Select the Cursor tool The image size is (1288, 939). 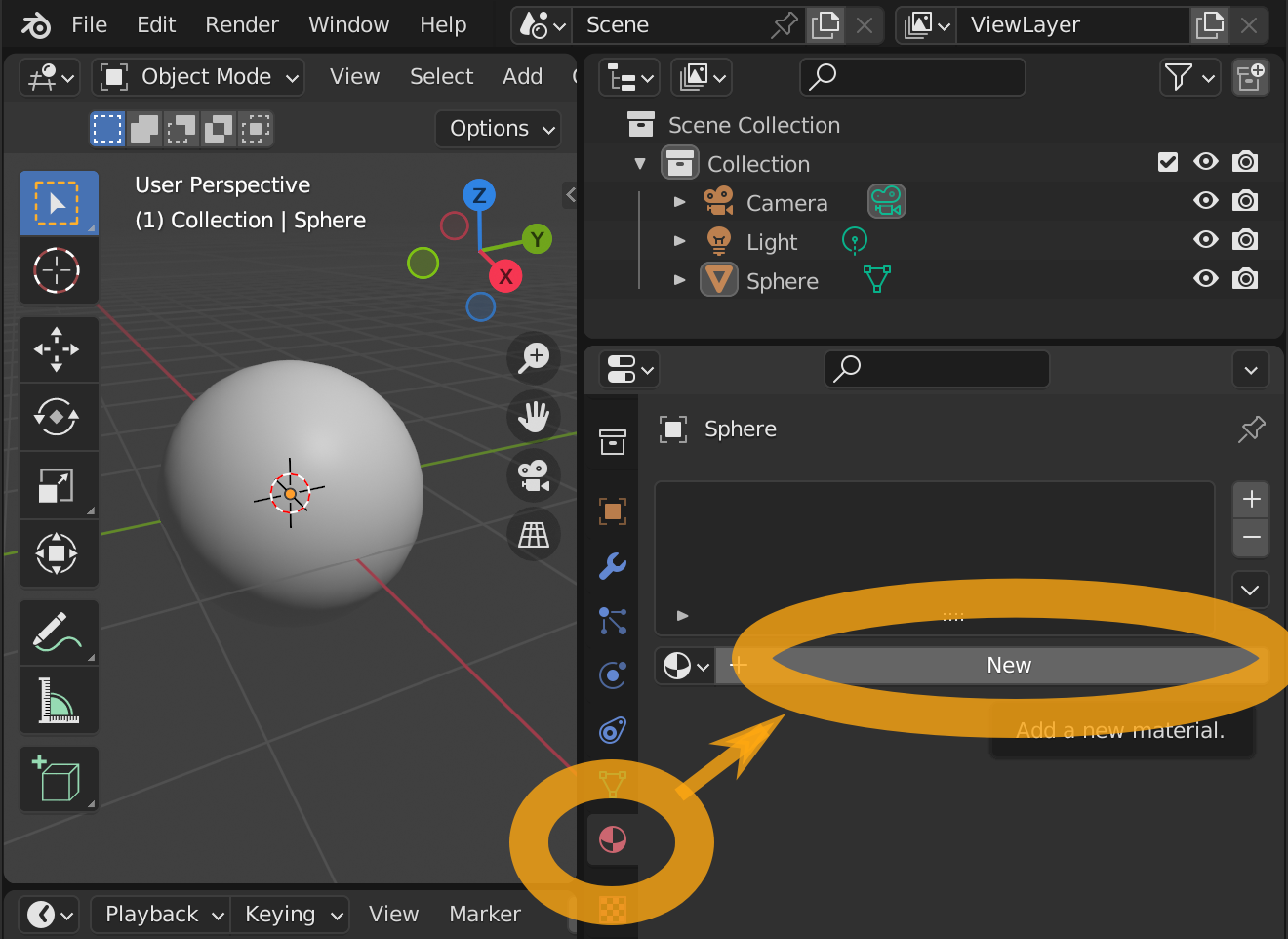point(59,270)
